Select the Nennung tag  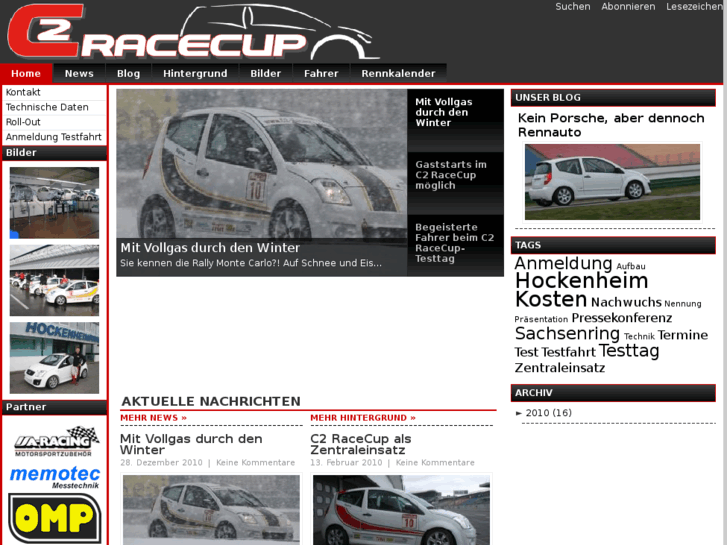[x=682, y=304]
